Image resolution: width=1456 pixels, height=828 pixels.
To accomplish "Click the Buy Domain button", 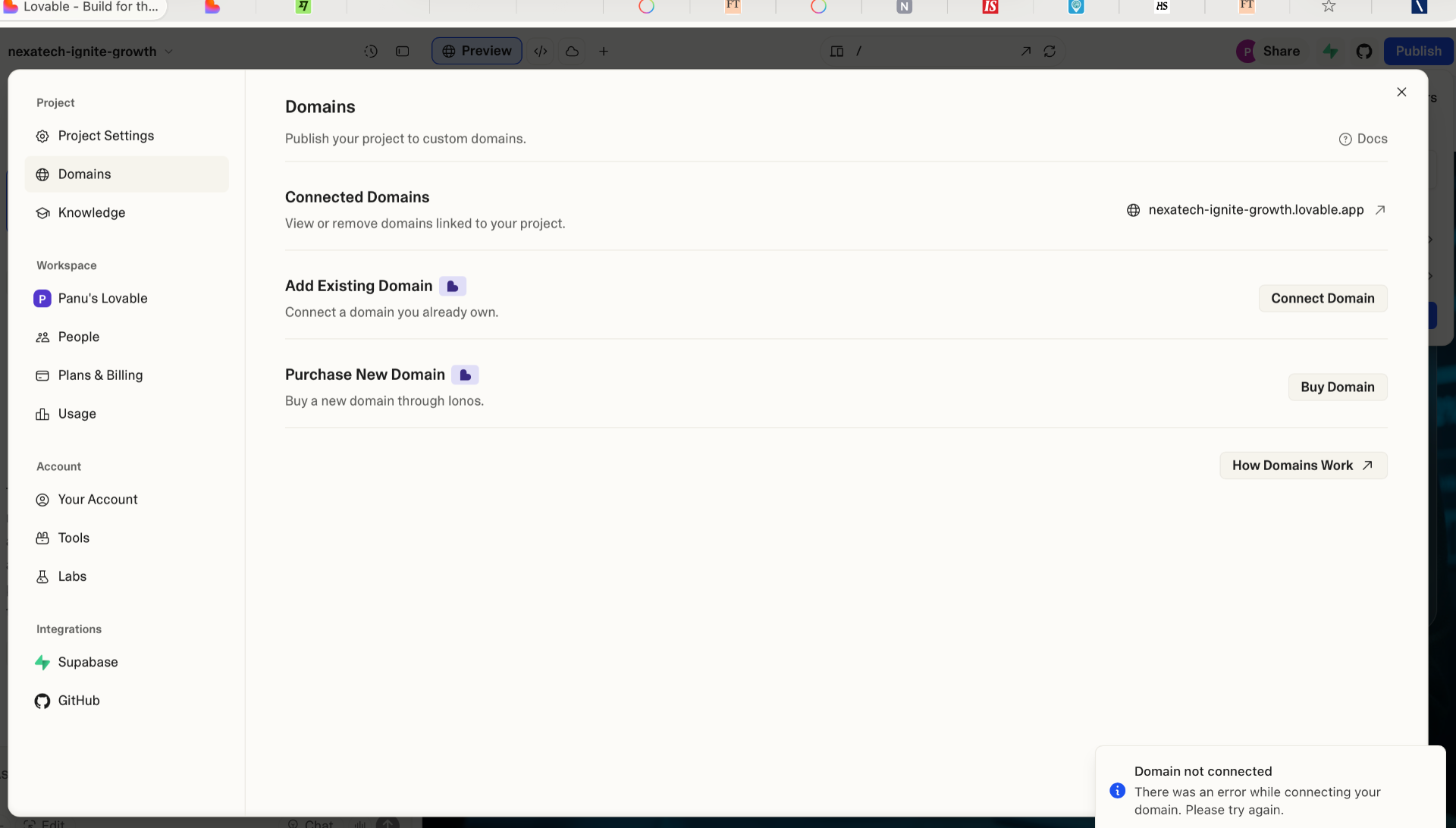I will (1337, 387).
